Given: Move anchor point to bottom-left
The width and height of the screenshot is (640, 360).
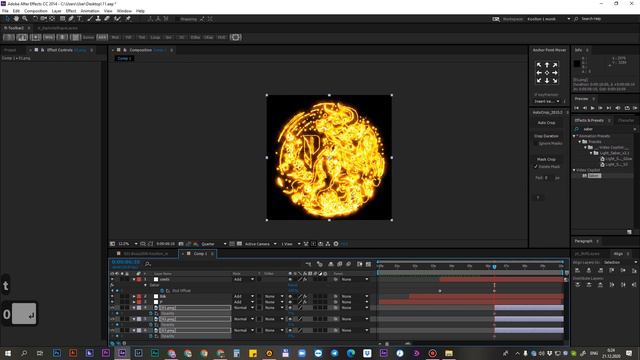Looking at the screenshot, I should (x=539, y=80).
